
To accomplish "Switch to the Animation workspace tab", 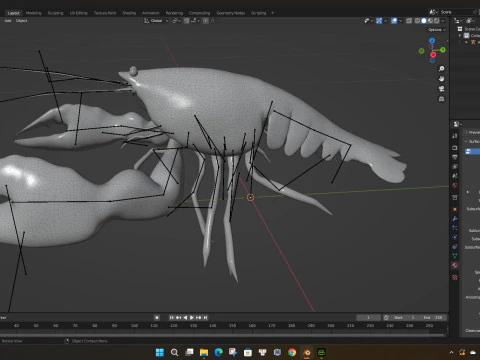I will tap(151, 13).
